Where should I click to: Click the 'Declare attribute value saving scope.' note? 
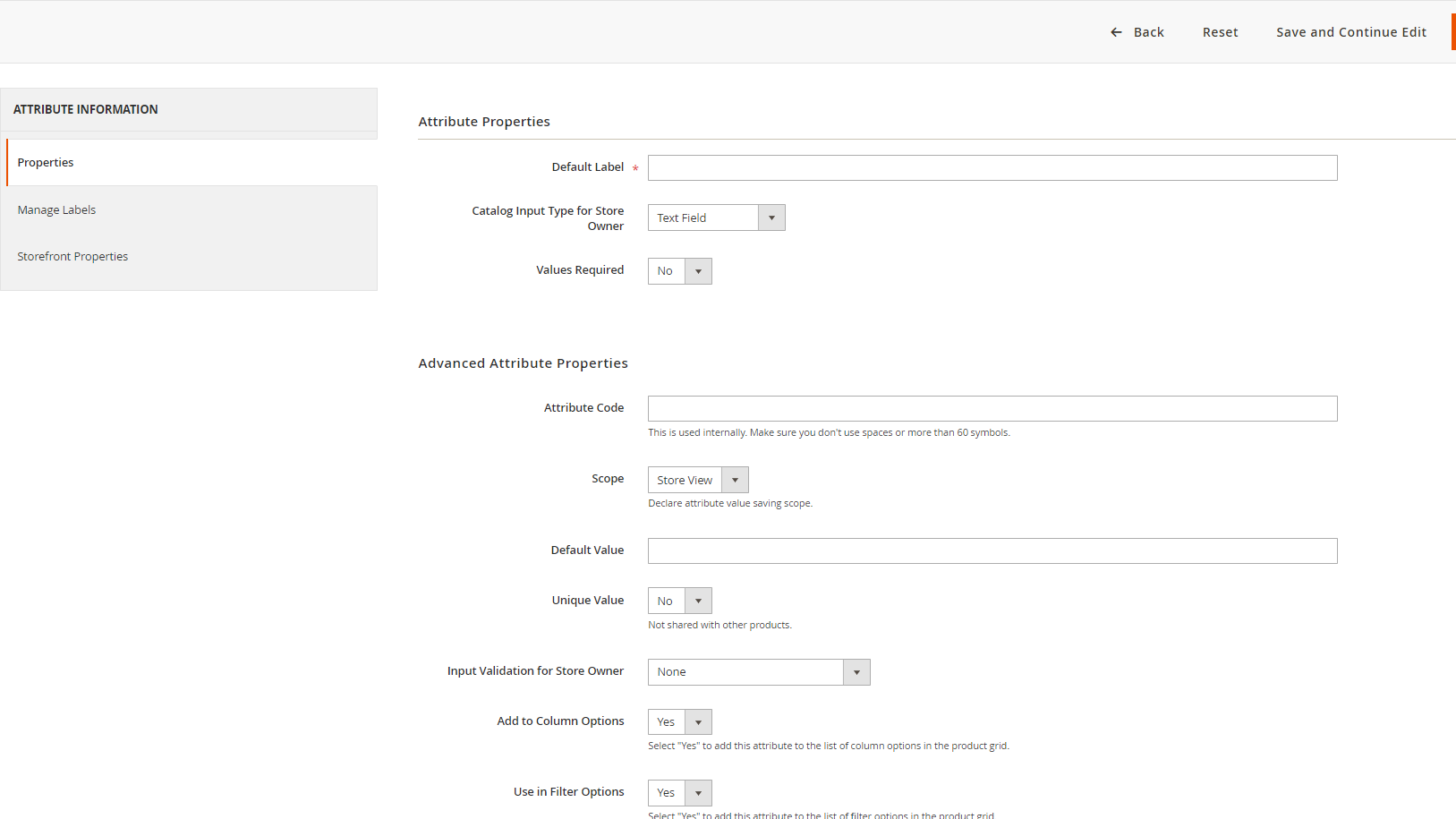[730, 503]
